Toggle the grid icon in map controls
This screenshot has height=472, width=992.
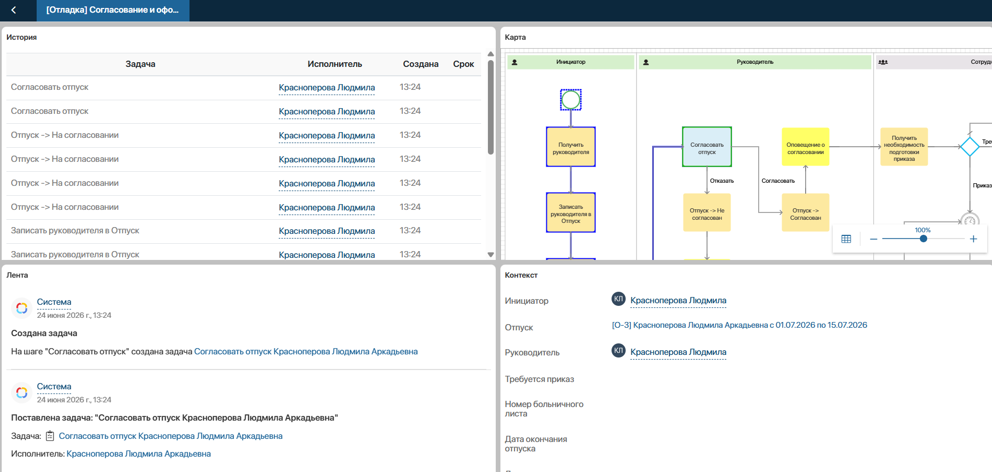coord(846,239)
